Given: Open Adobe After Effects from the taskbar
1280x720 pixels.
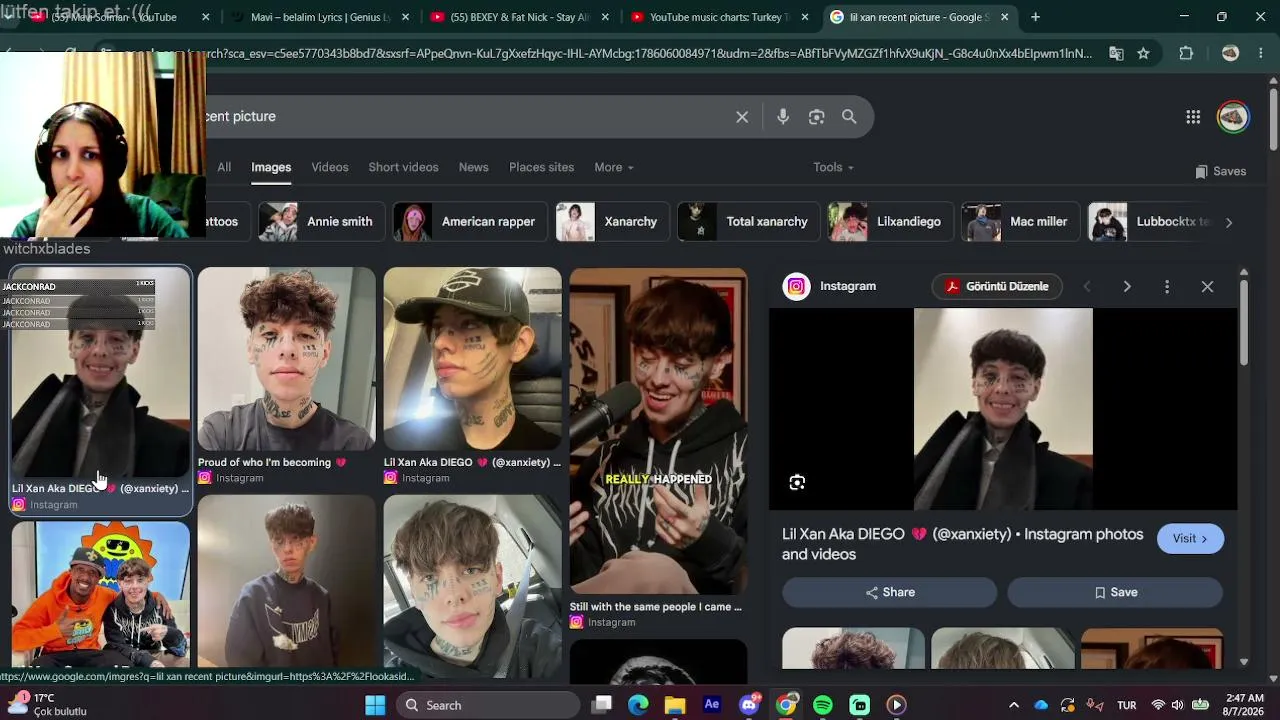Looking at the screenshot, I should coord(712,705).
